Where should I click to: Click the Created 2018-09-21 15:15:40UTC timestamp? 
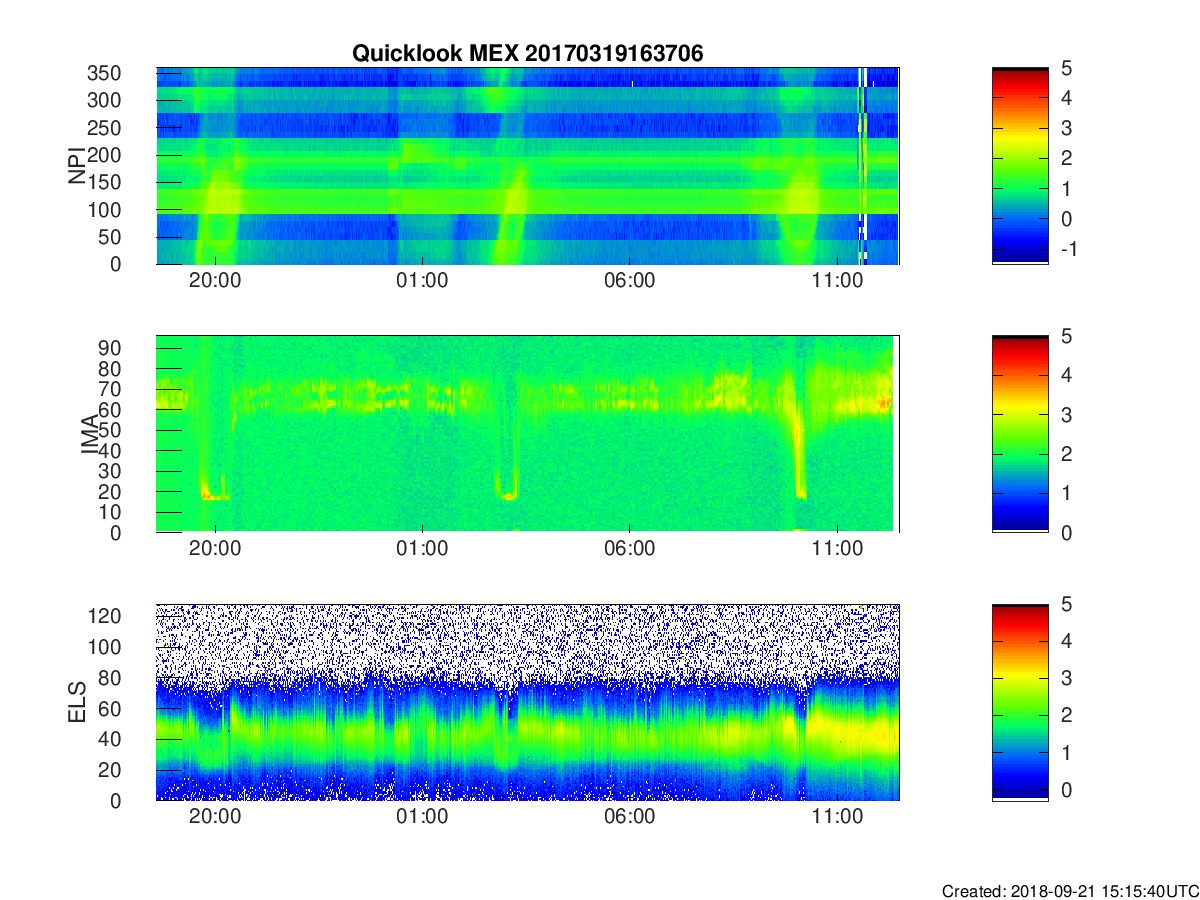1070,890
